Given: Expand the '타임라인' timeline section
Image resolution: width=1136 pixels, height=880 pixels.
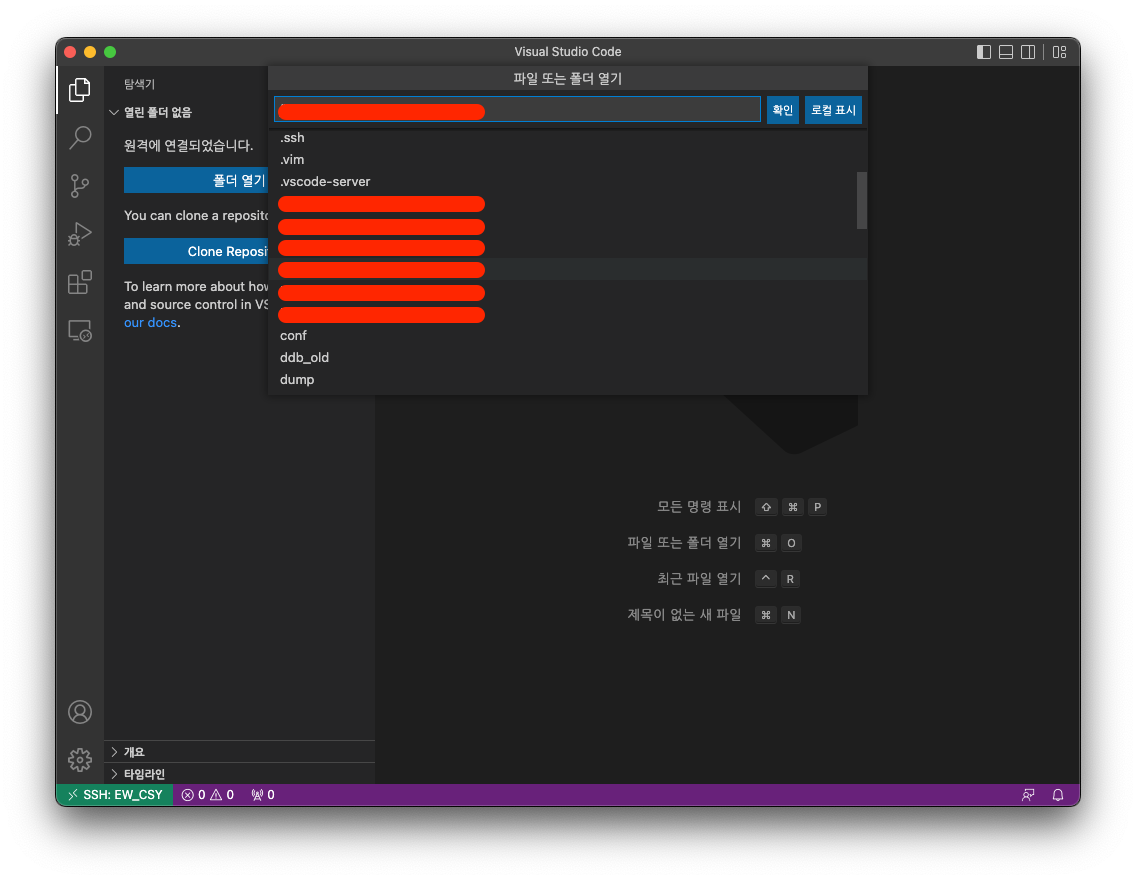Looking at the screenshot, I should click(x=241, y=774).
